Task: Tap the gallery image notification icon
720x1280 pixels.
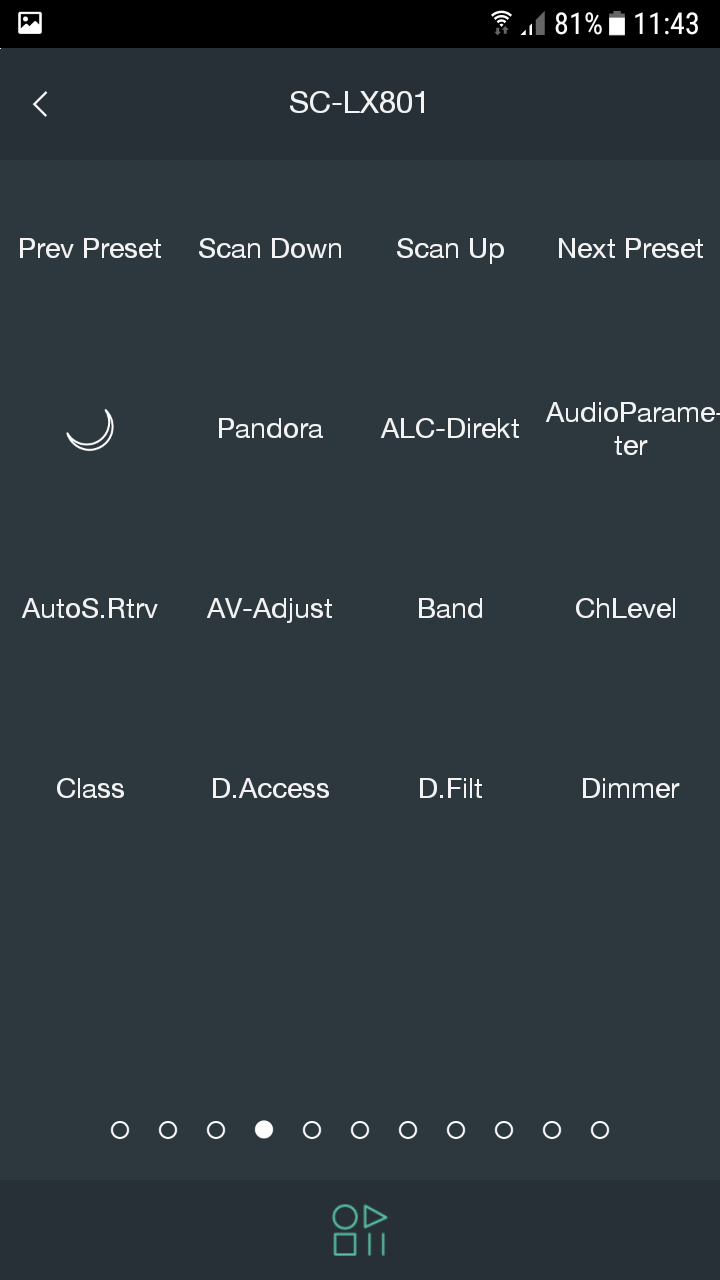Action: point(30,23)
